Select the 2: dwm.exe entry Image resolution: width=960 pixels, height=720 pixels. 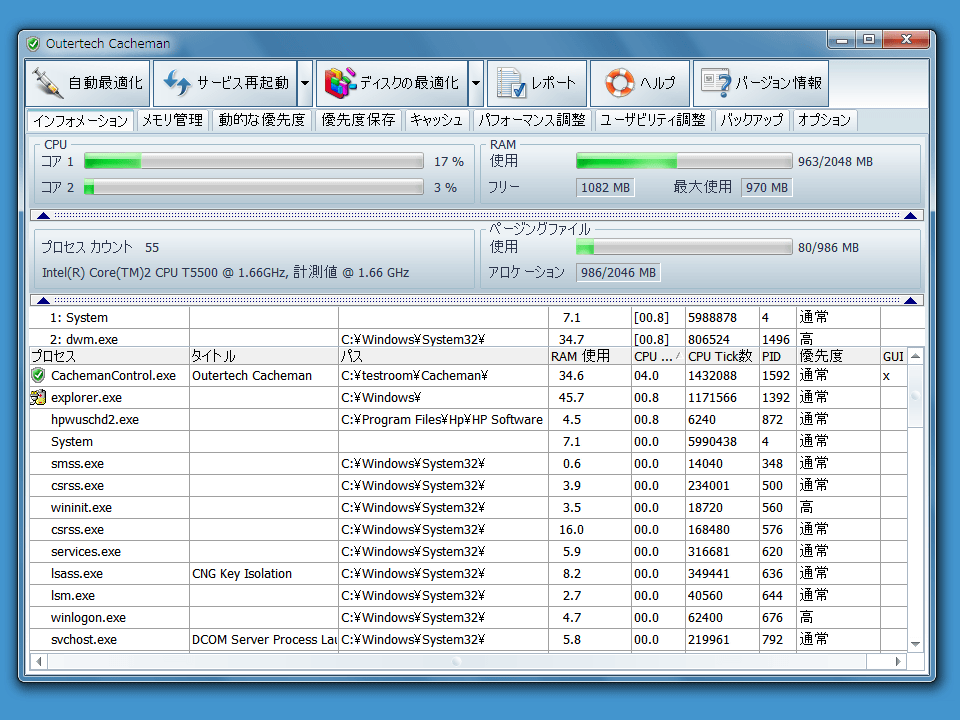(x=476, y=339)
